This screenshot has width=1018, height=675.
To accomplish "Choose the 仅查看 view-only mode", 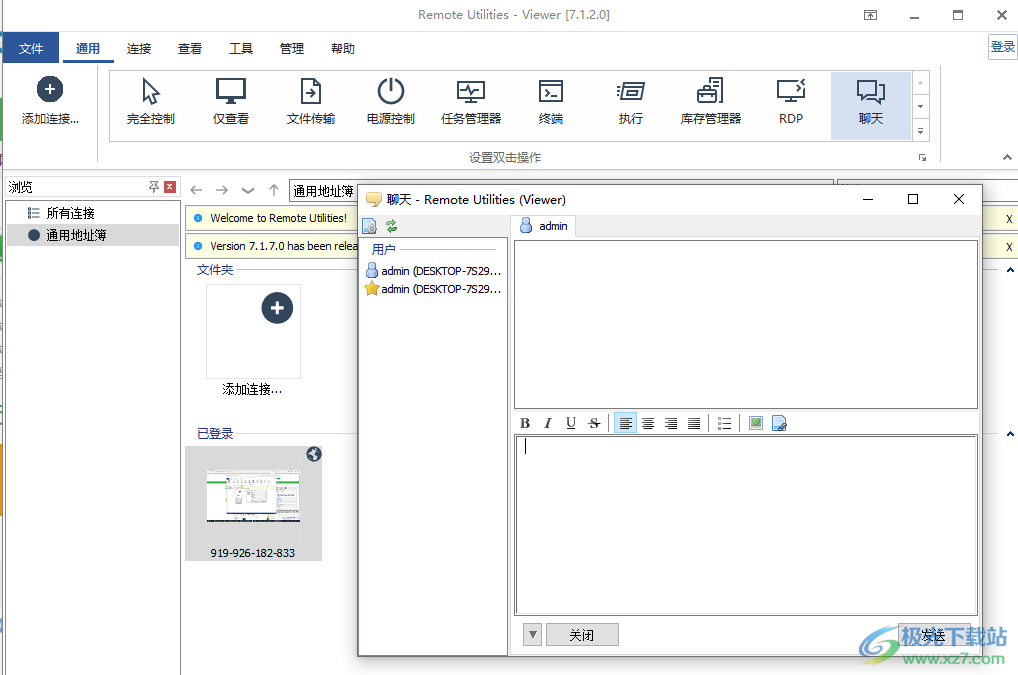I will pos(230,102).
